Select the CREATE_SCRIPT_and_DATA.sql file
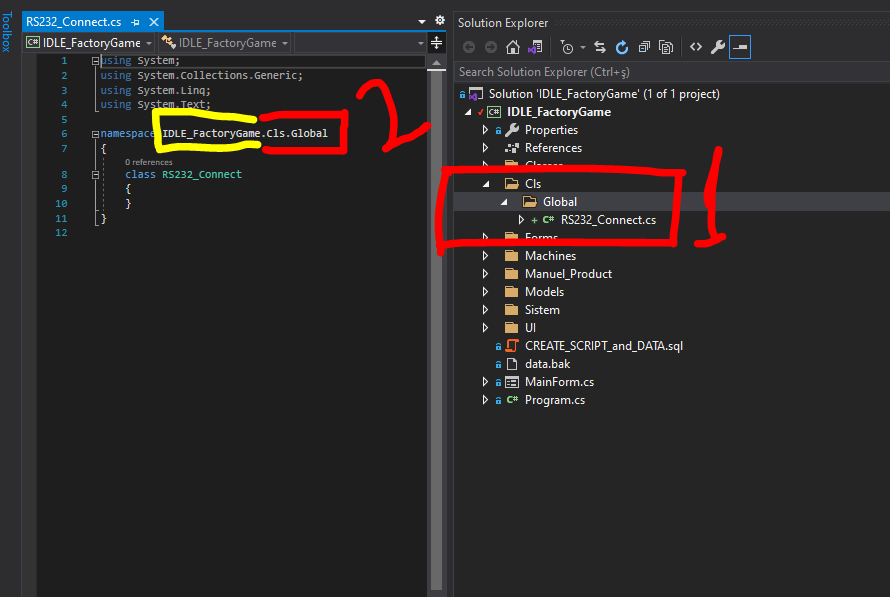The width and height of the screenshot is (890, 597). click(x=603, y=346)
